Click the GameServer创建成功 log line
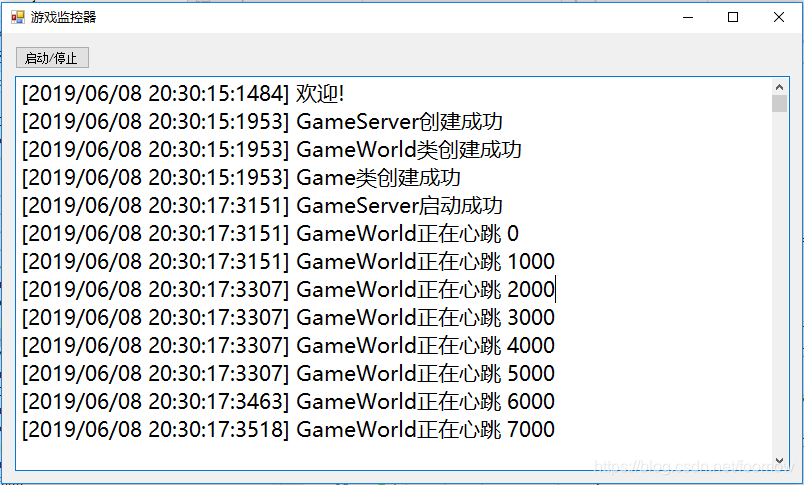This screenshot has width=804, height=485. click(262, 122)
